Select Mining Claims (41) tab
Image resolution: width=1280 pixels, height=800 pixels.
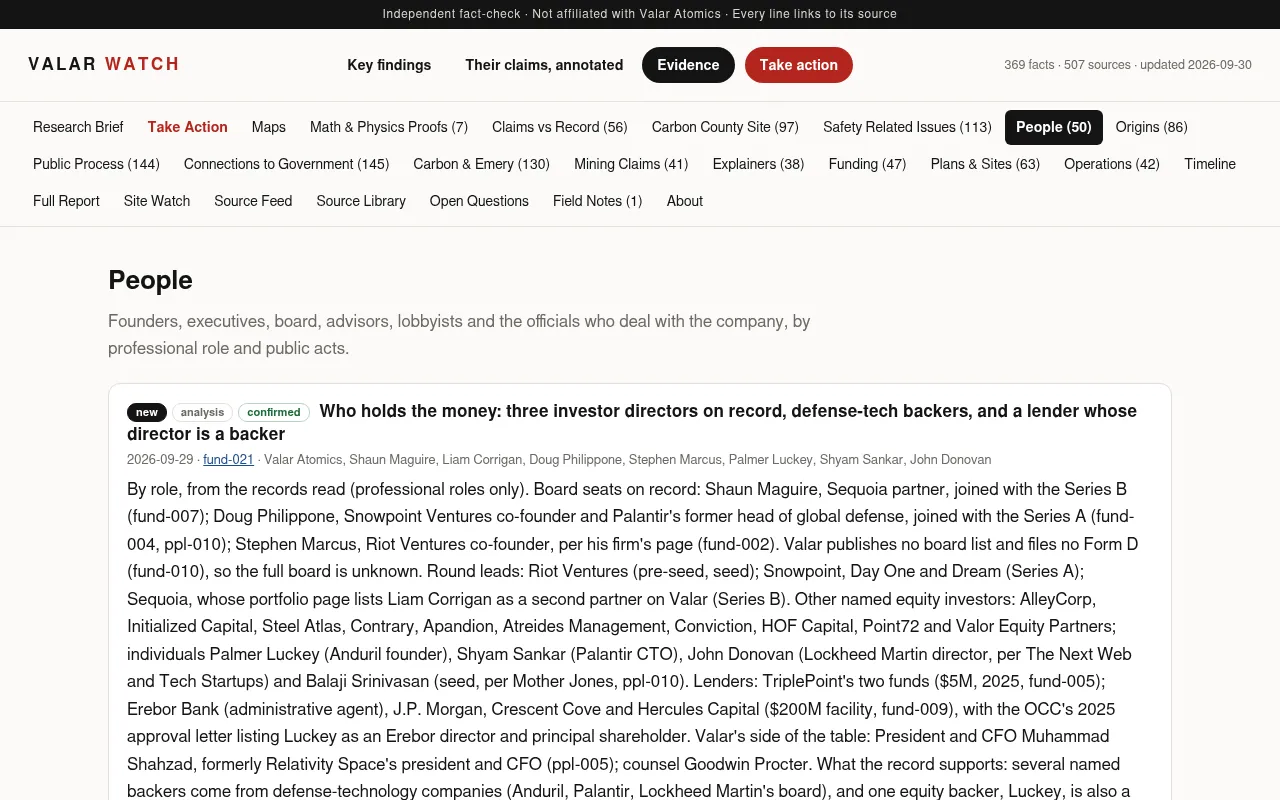coord(631,164)
